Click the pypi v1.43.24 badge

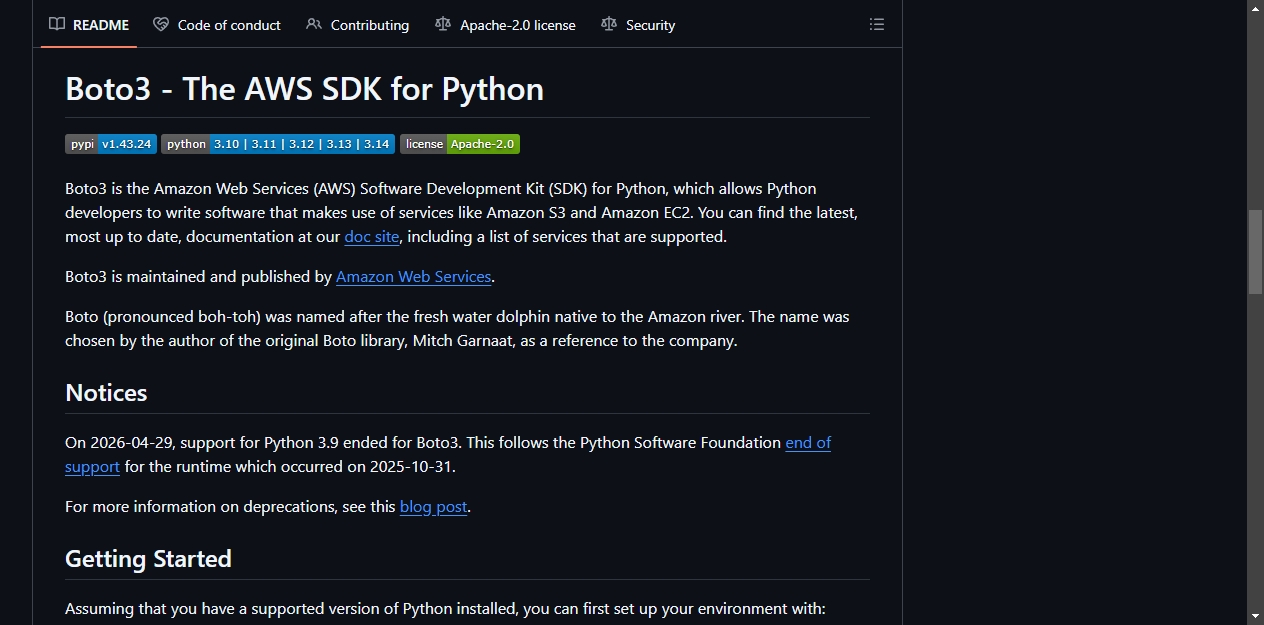pos(111,144)
